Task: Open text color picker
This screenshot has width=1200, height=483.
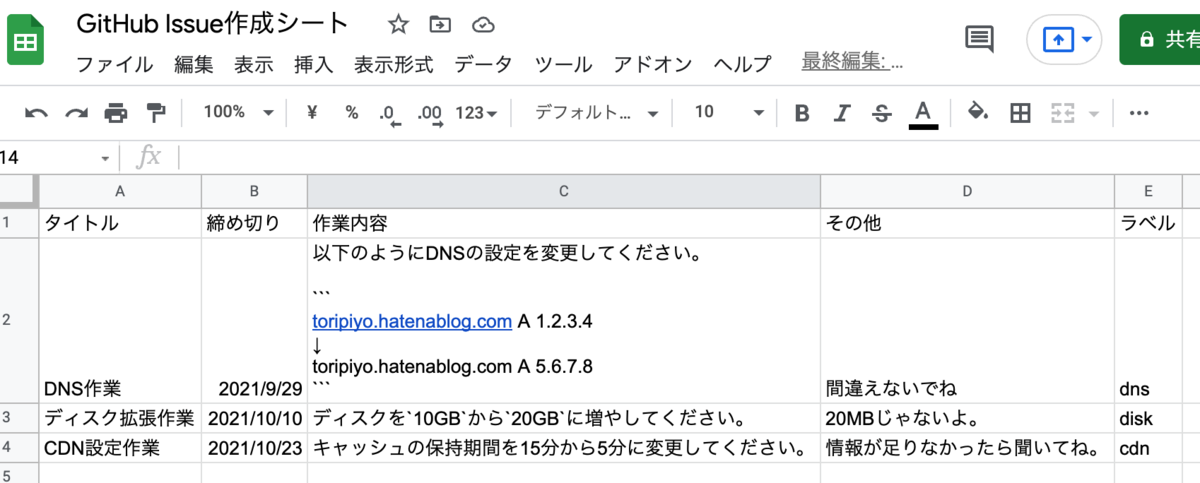Action: pos(923,113)
